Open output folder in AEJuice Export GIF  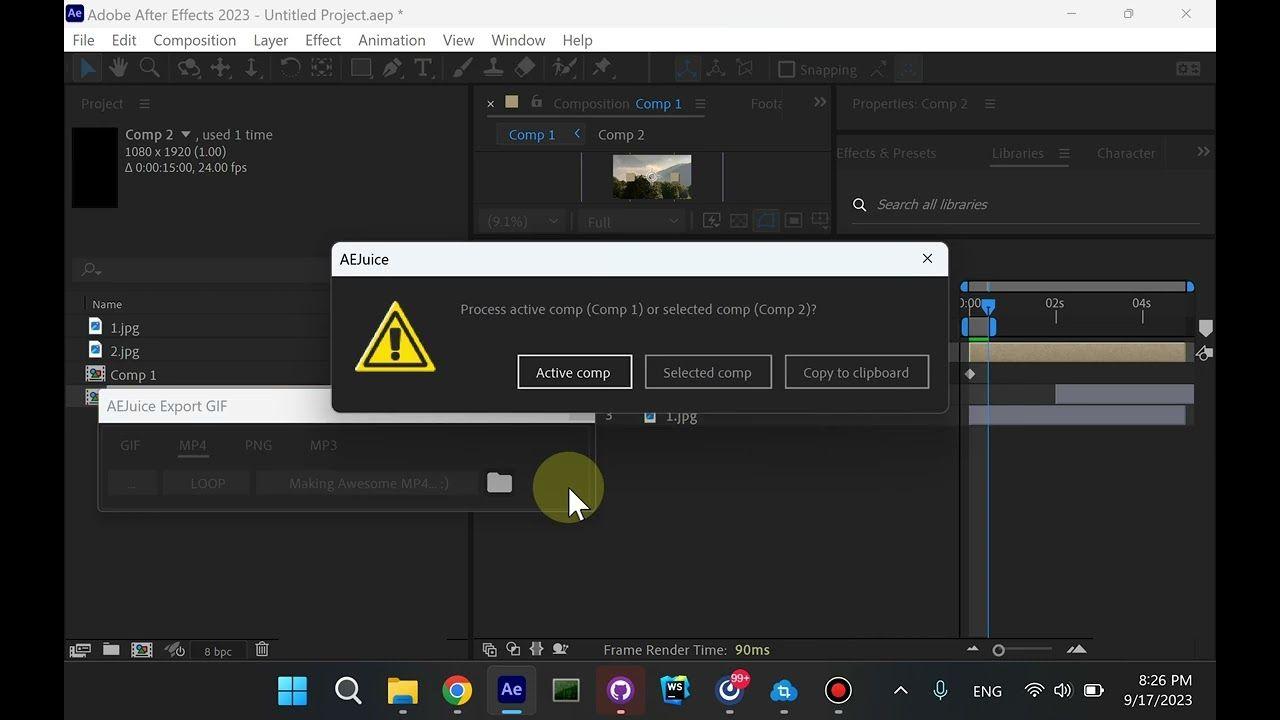click(499, 483)
